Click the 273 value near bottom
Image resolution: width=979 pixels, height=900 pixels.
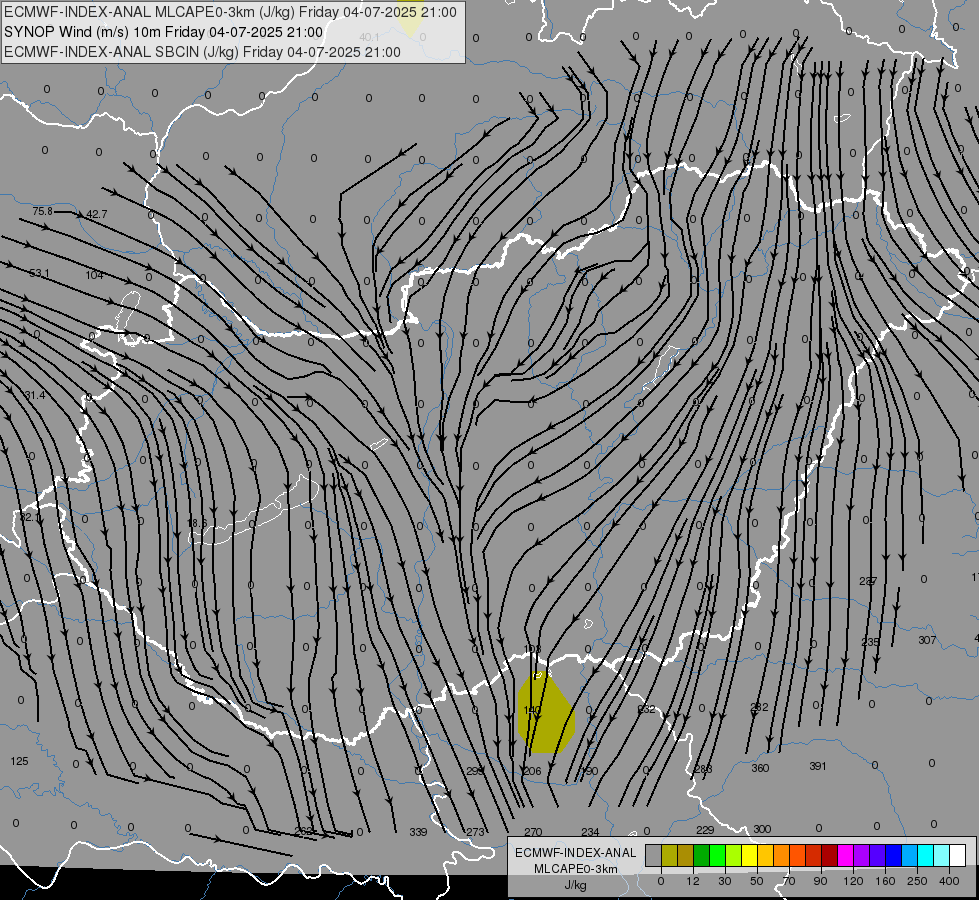pyautogui.click(x=475, y=832)
